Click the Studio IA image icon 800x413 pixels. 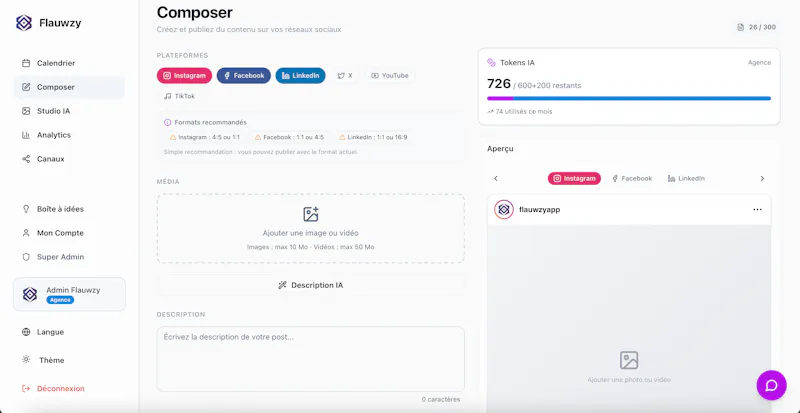(x=26, y=111)
